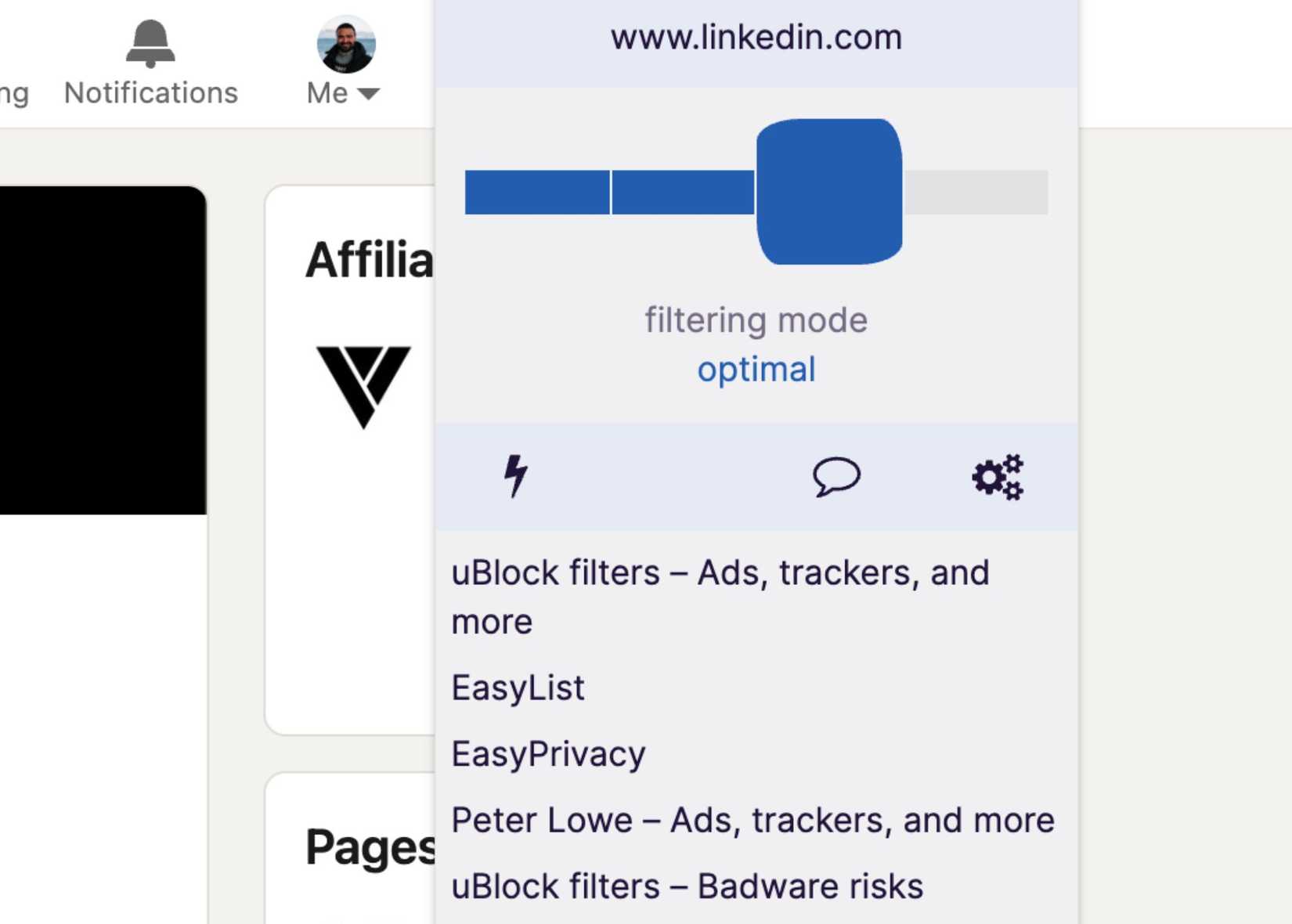Click the Affiliated pages card heading

coord(370,261)
